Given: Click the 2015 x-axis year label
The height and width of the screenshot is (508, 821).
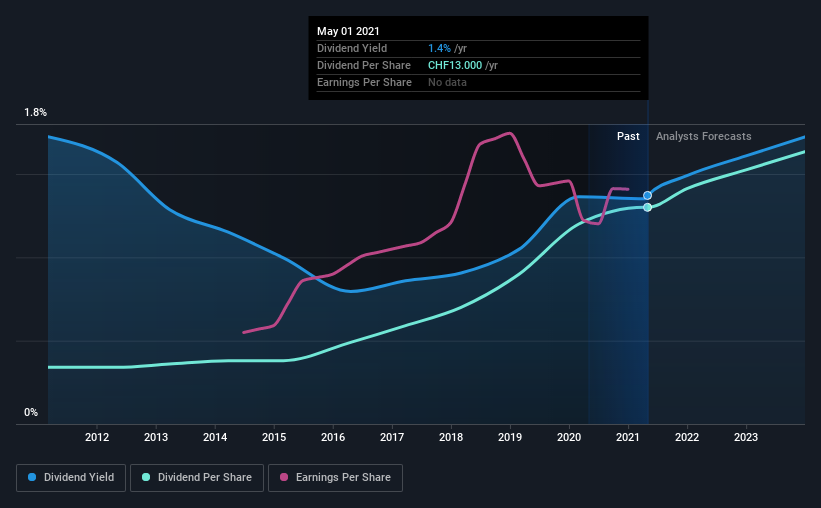Looking at the screenshot, I should [x=274, y=437].
